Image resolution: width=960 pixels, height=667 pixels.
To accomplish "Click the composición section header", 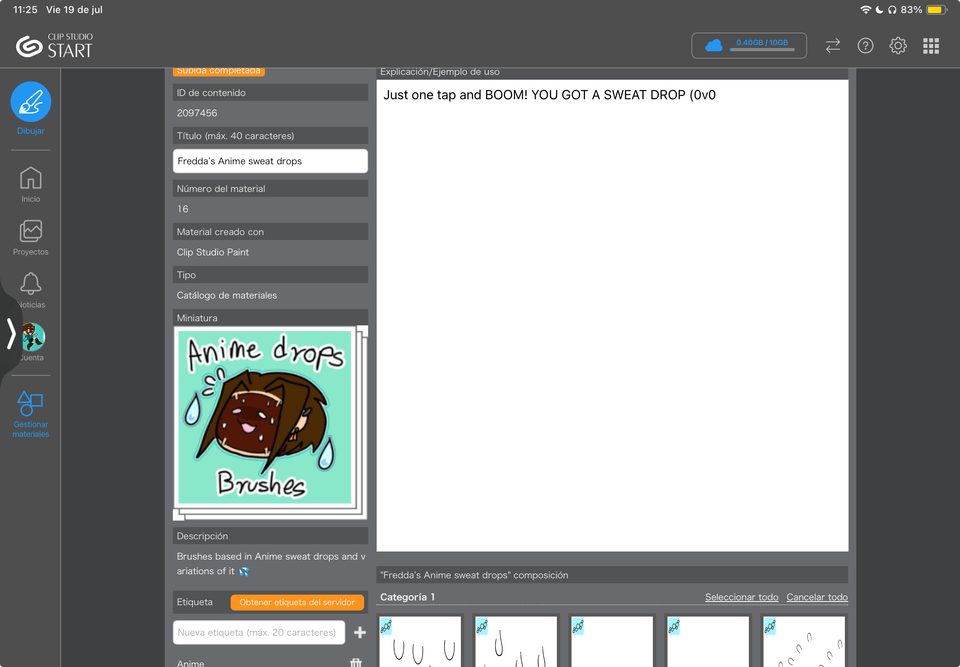I will (x=612, y=575).
